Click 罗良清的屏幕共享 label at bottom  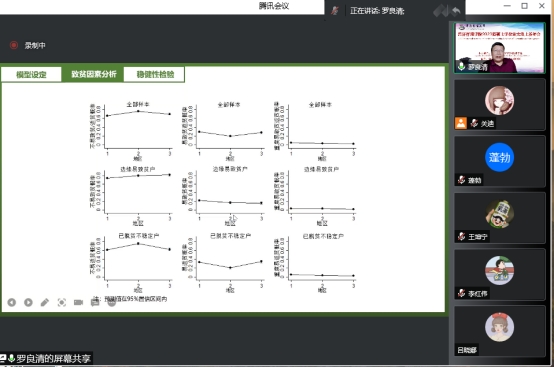(53, 359)
